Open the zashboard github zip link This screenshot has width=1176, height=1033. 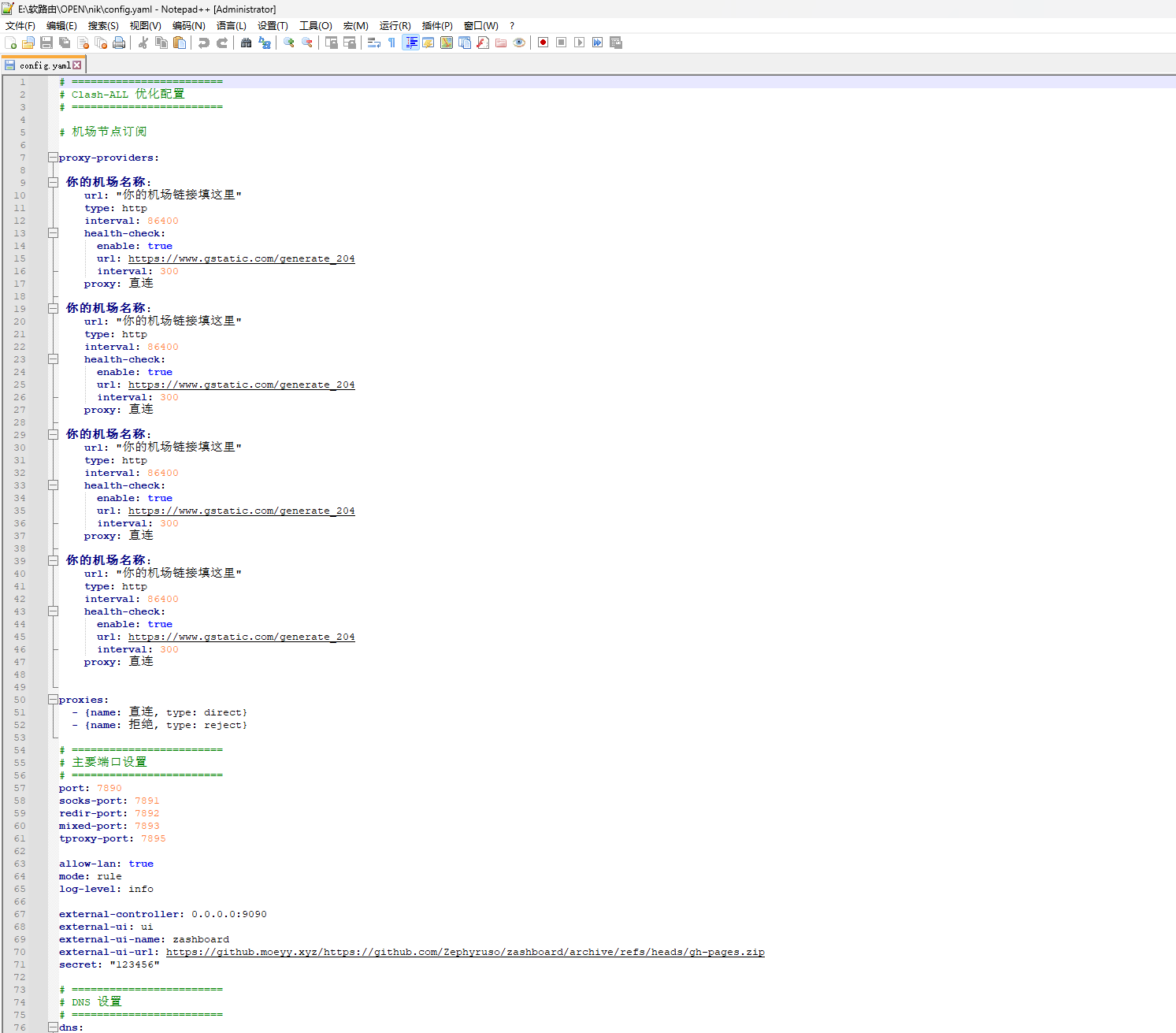click(466, 952)
